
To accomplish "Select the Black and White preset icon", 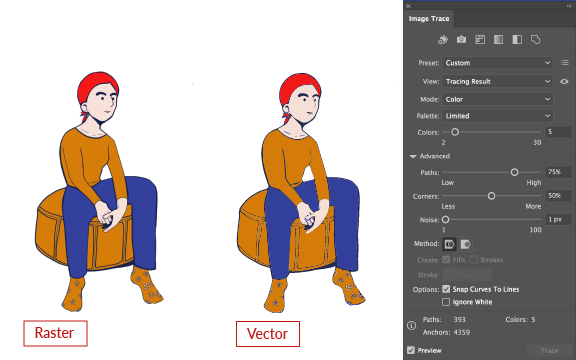I will (x=517, y=39).
